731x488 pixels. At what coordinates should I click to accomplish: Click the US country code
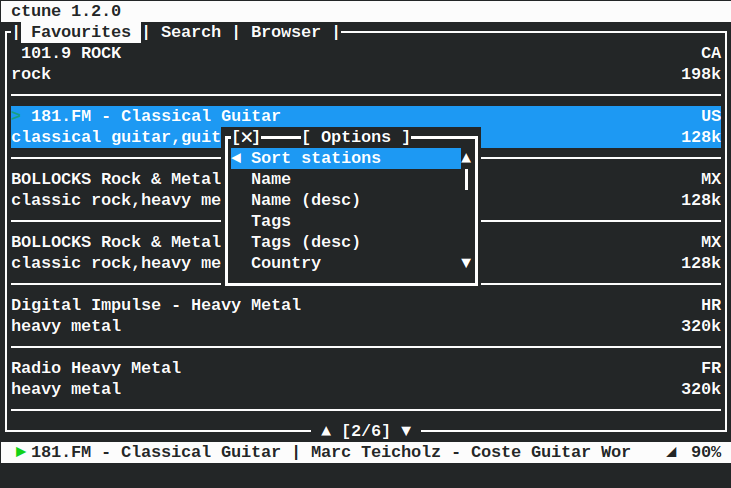[x=711, y=116]
